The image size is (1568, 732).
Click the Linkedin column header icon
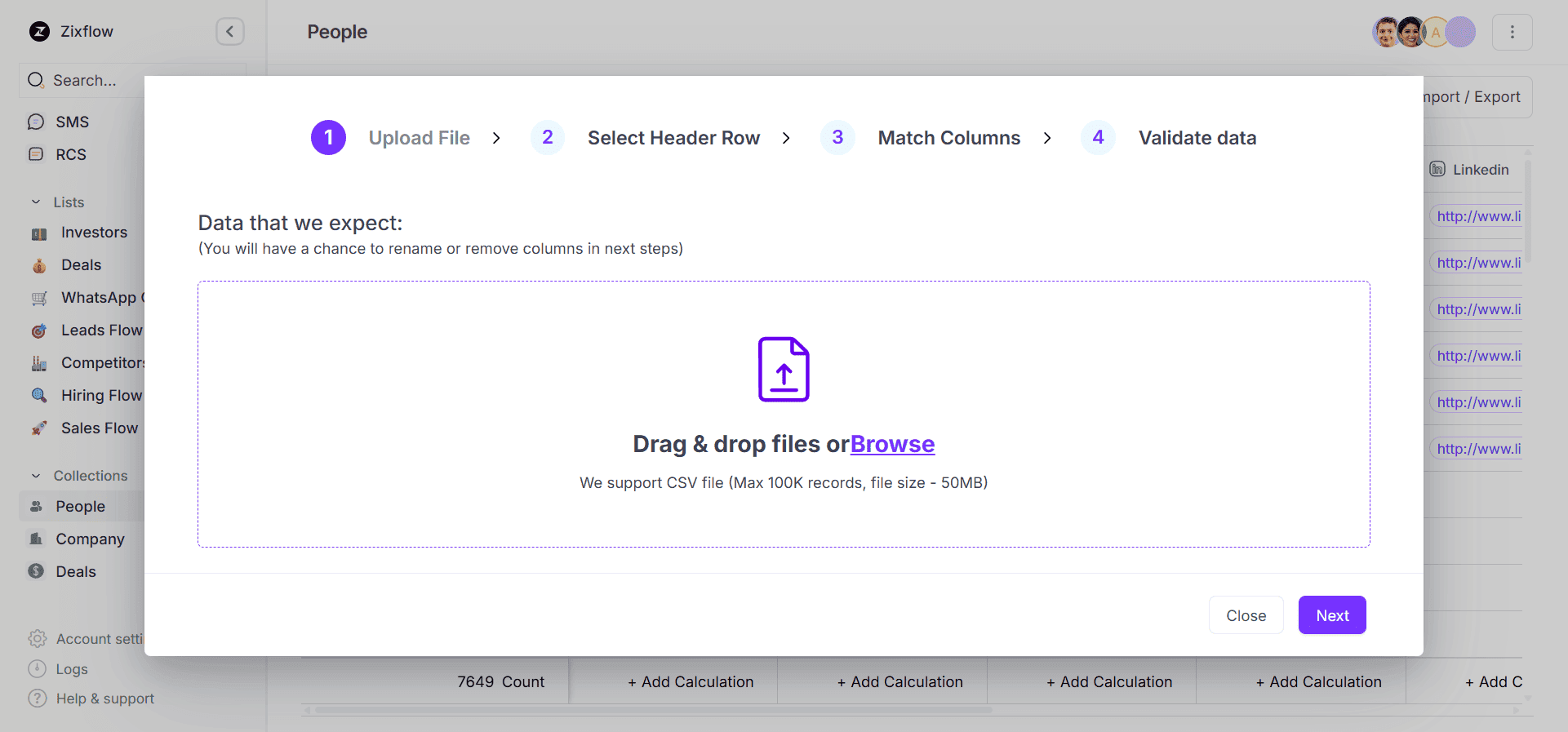click(1437, 169)
